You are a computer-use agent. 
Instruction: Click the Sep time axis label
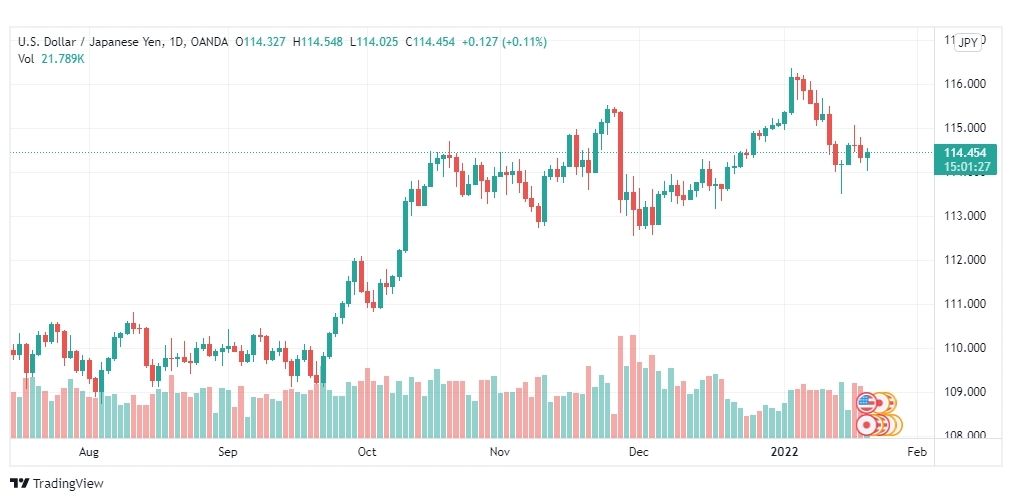(228, 452)
